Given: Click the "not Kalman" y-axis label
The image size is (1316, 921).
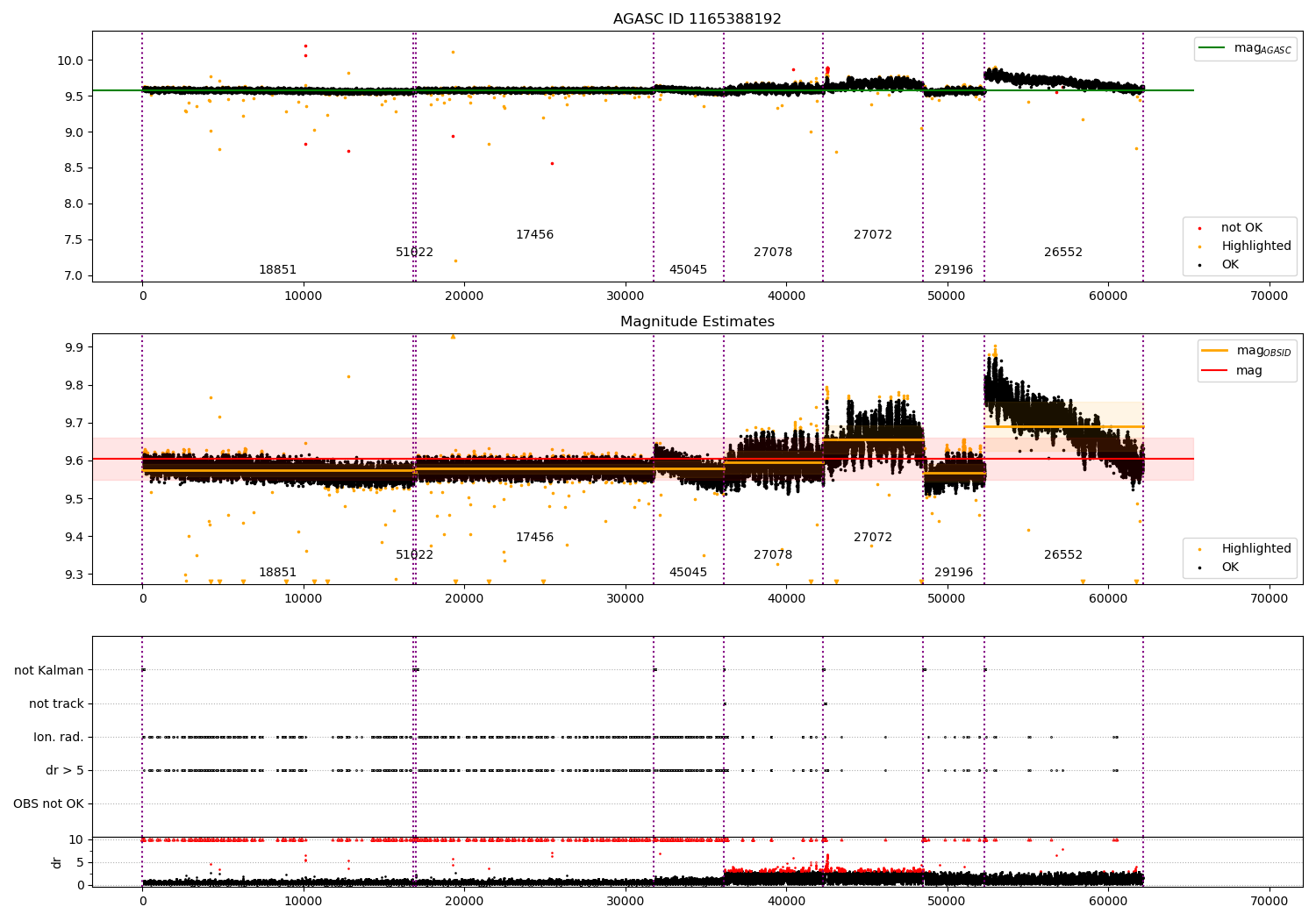Looking at the screenshot, I should 49,671.
